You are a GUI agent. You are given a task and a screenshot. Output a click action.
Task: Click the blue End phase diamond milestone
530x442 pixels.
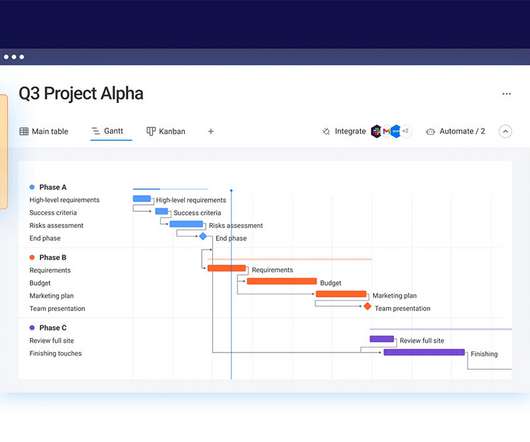point(203,236)
